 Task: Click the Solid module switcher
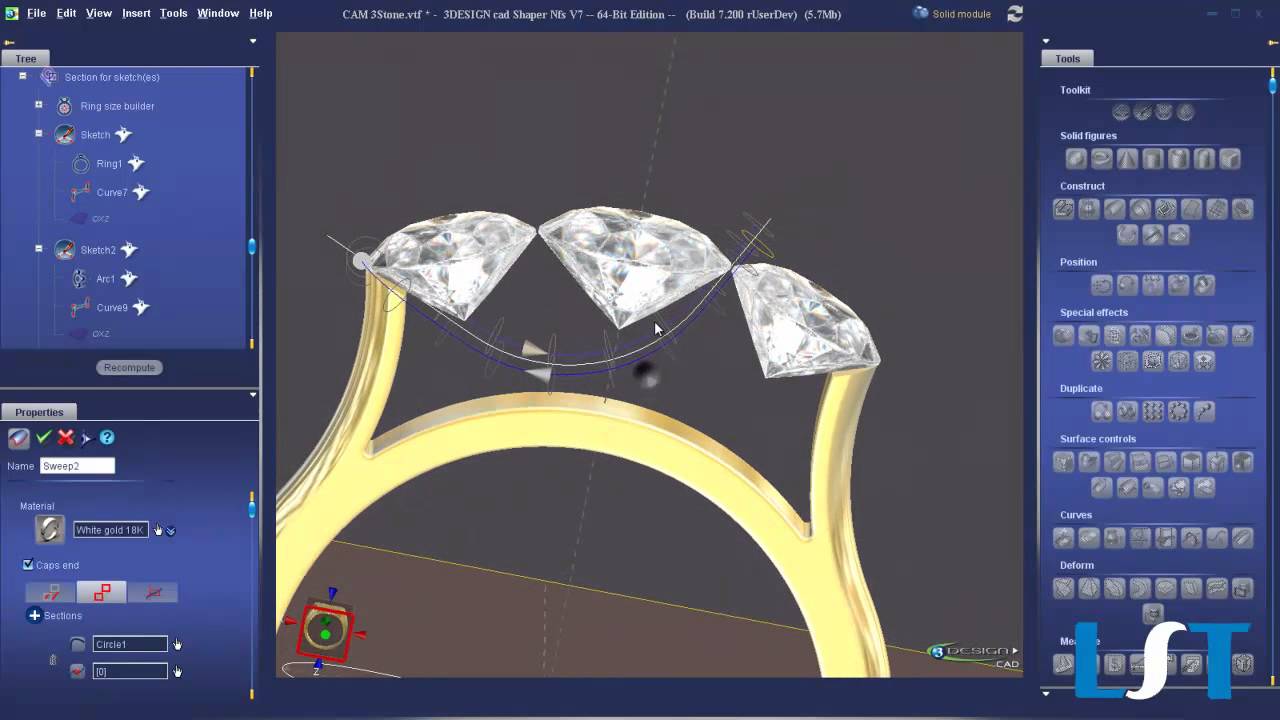click(952, 14)
